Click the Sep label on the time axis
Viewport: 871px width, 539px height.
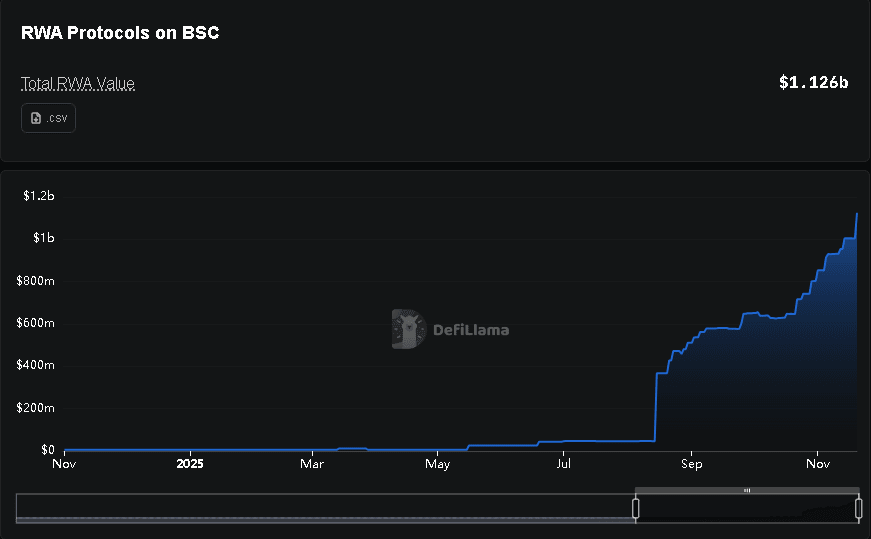pos(690,464)
